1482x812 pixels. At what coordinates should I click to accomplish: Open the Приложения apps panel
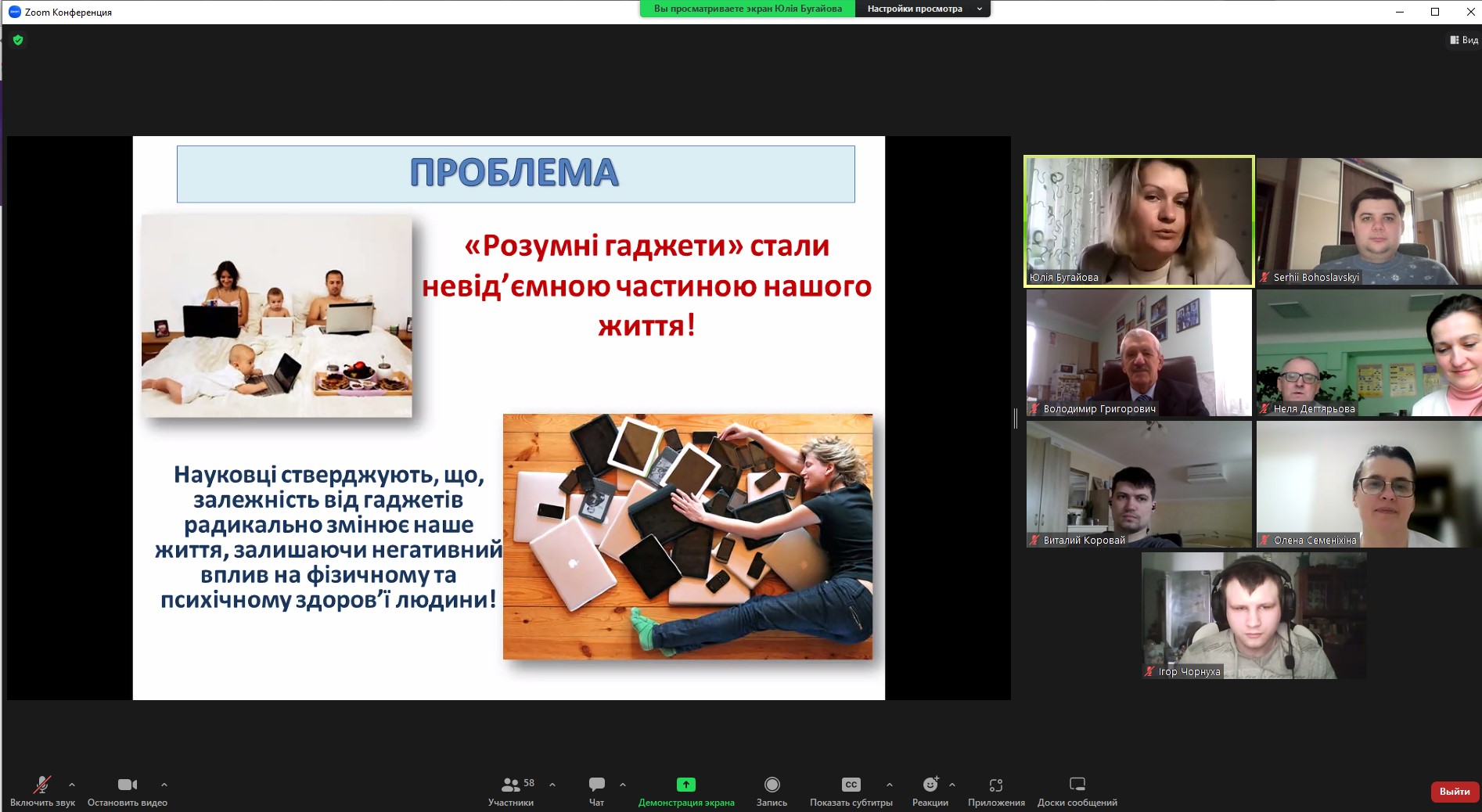click(995, 790)
